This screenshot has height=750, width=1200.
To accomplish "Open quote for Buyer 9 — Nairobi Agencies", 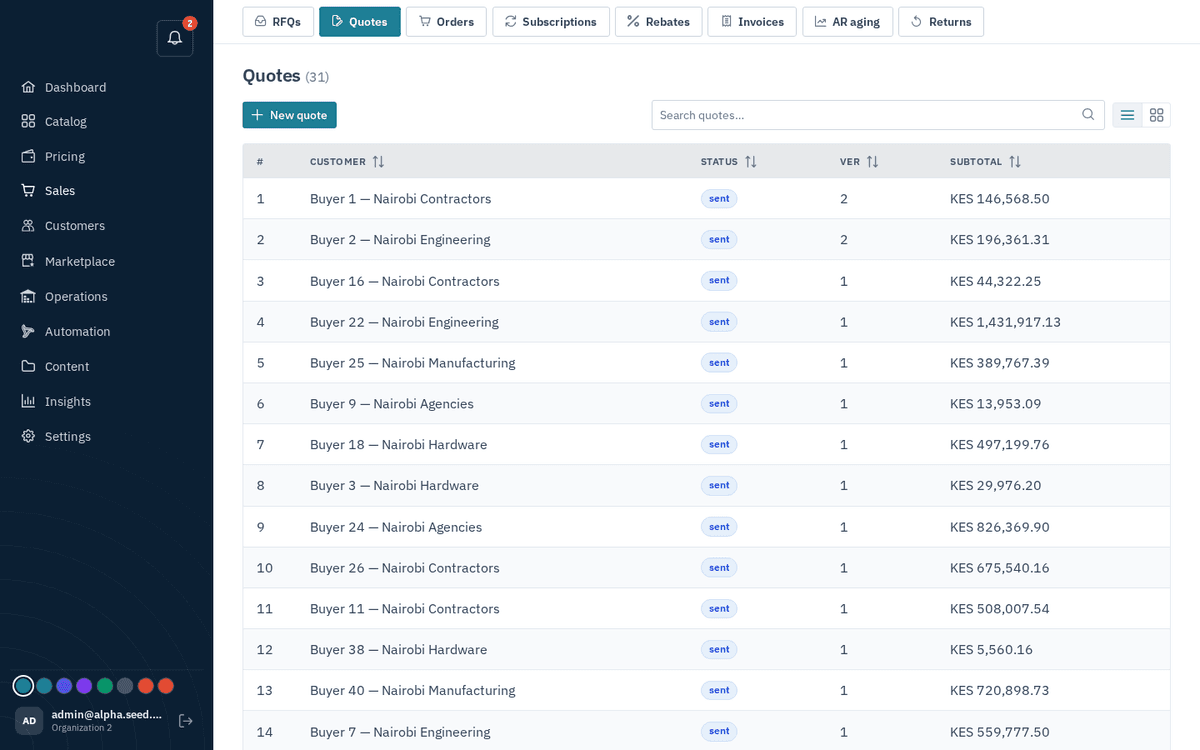I will pyautogui.click(x=706, y=404).
